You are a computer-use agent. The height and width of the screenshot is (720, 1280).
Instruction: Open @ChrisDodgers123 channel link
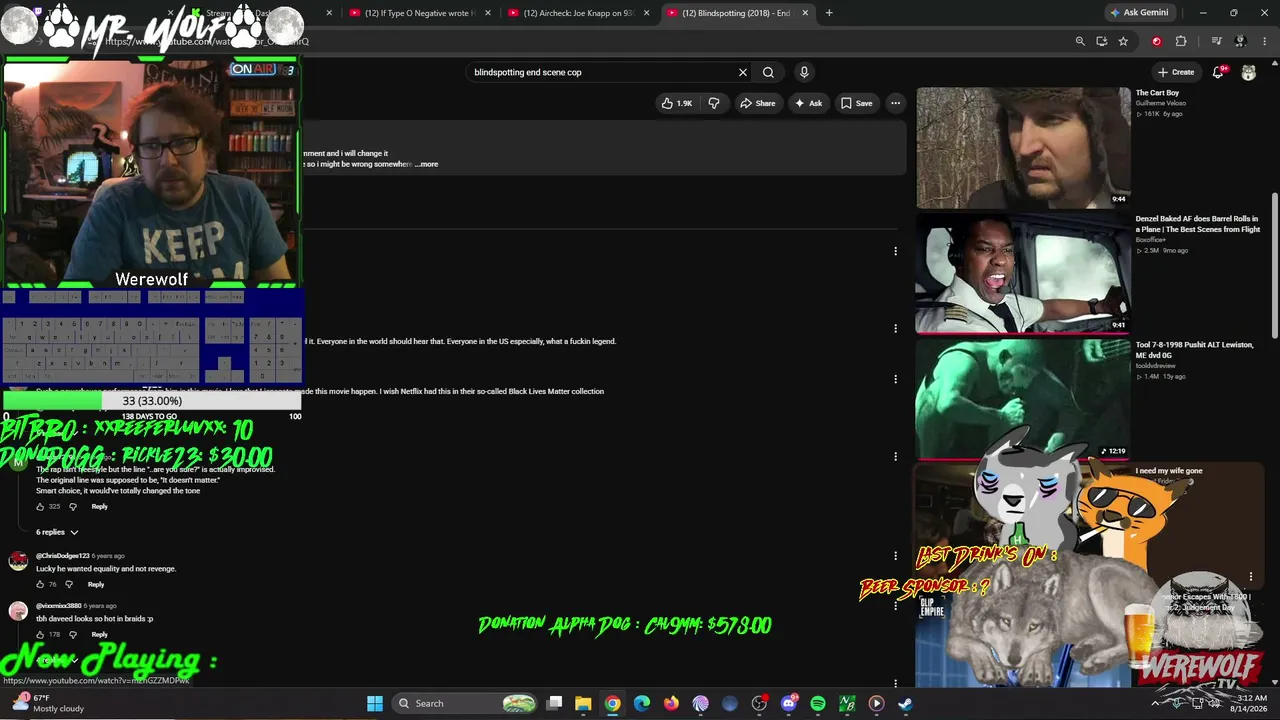click(x=63, y=556)
